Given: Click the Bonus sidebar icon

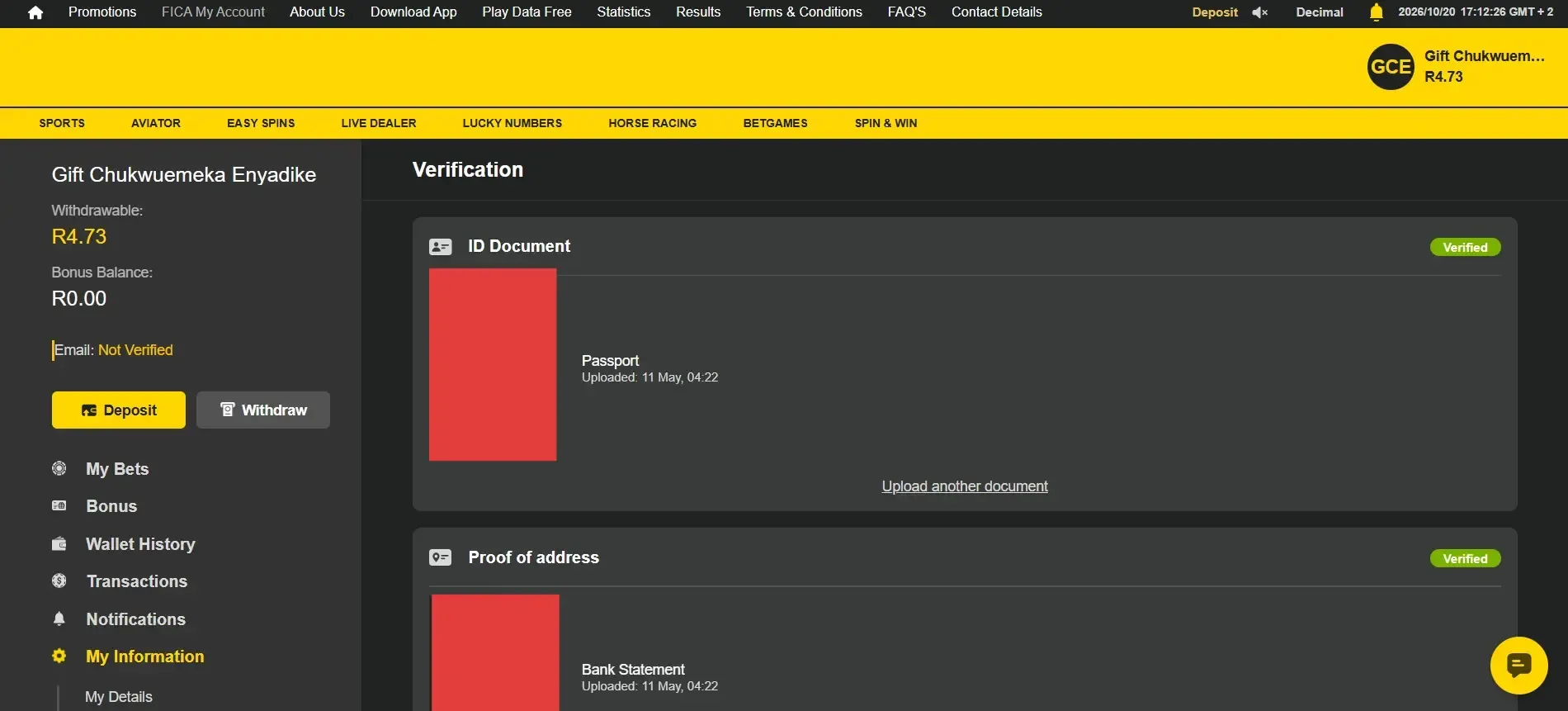Looking at the screenshot, I should coord(59,506).
